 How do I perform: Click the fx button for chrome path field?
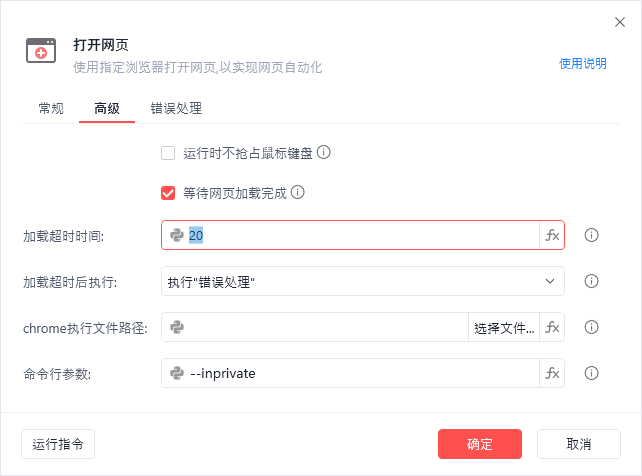[552, 327]
